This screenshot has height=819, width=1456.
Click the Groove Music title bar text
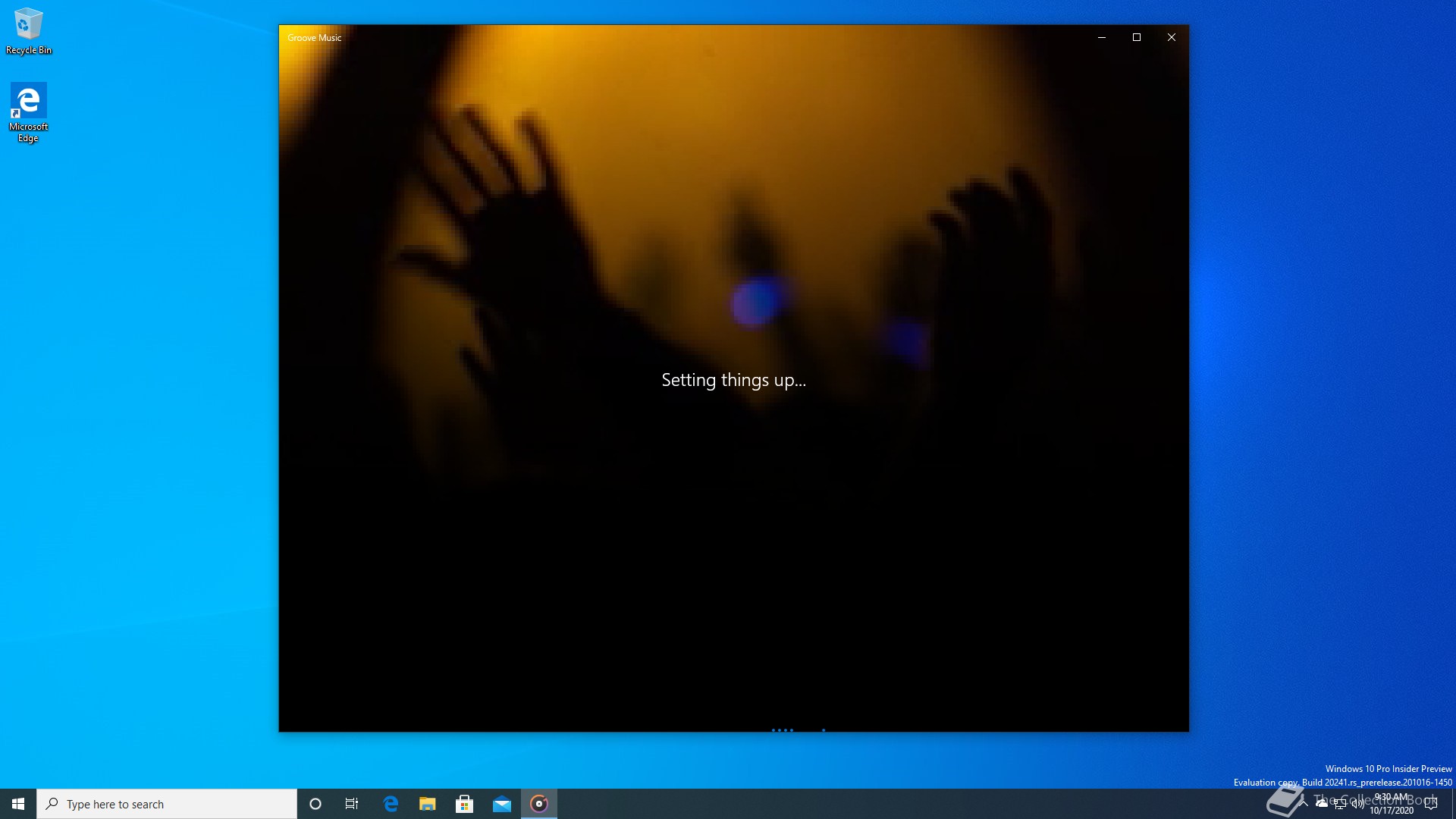click(x=315, y=38)
